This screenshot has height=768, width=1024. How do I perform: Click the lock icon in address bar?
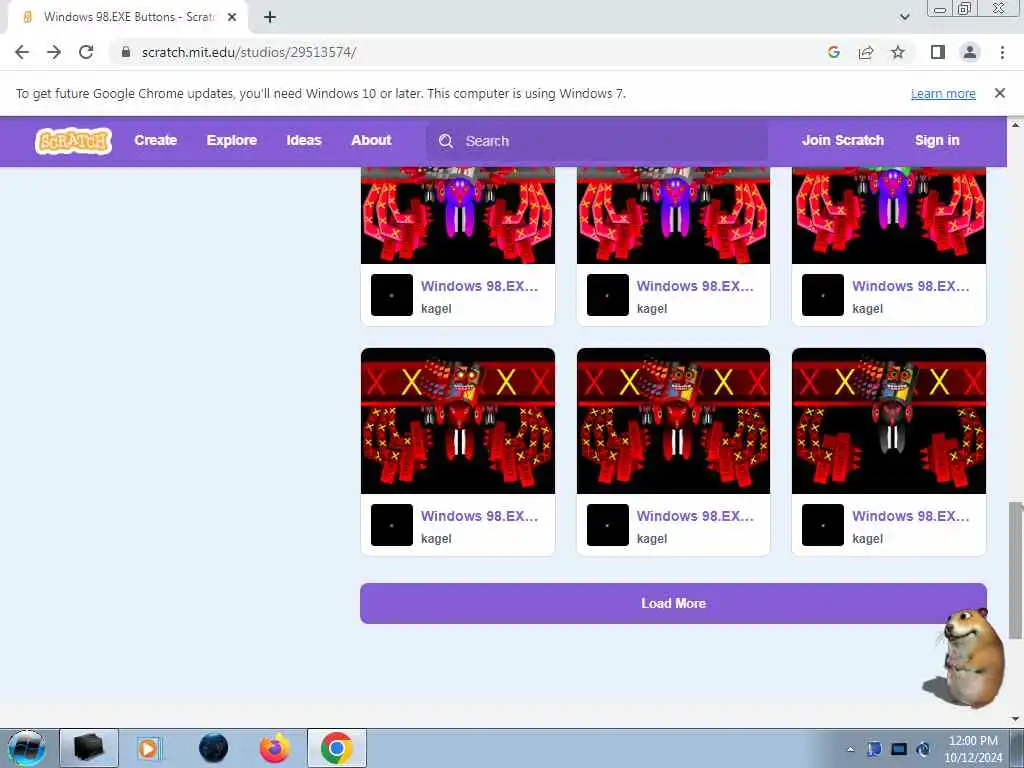(x=126, y=52)
